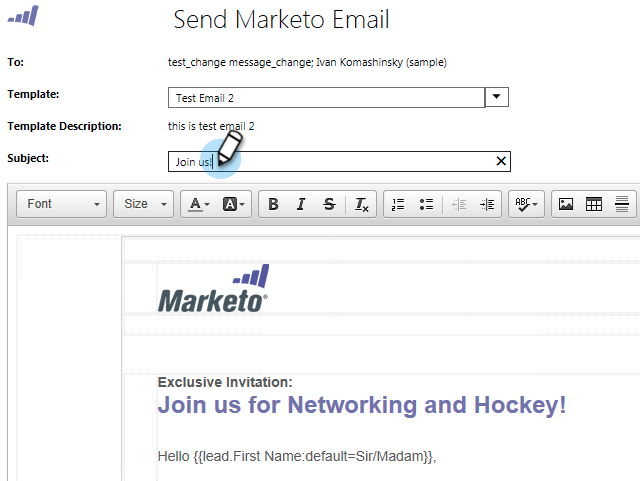This screenshot has width=641, height=481.
Task: Insert a table using the grid icon
Action: pyautogui.click(x=594, y=204)
